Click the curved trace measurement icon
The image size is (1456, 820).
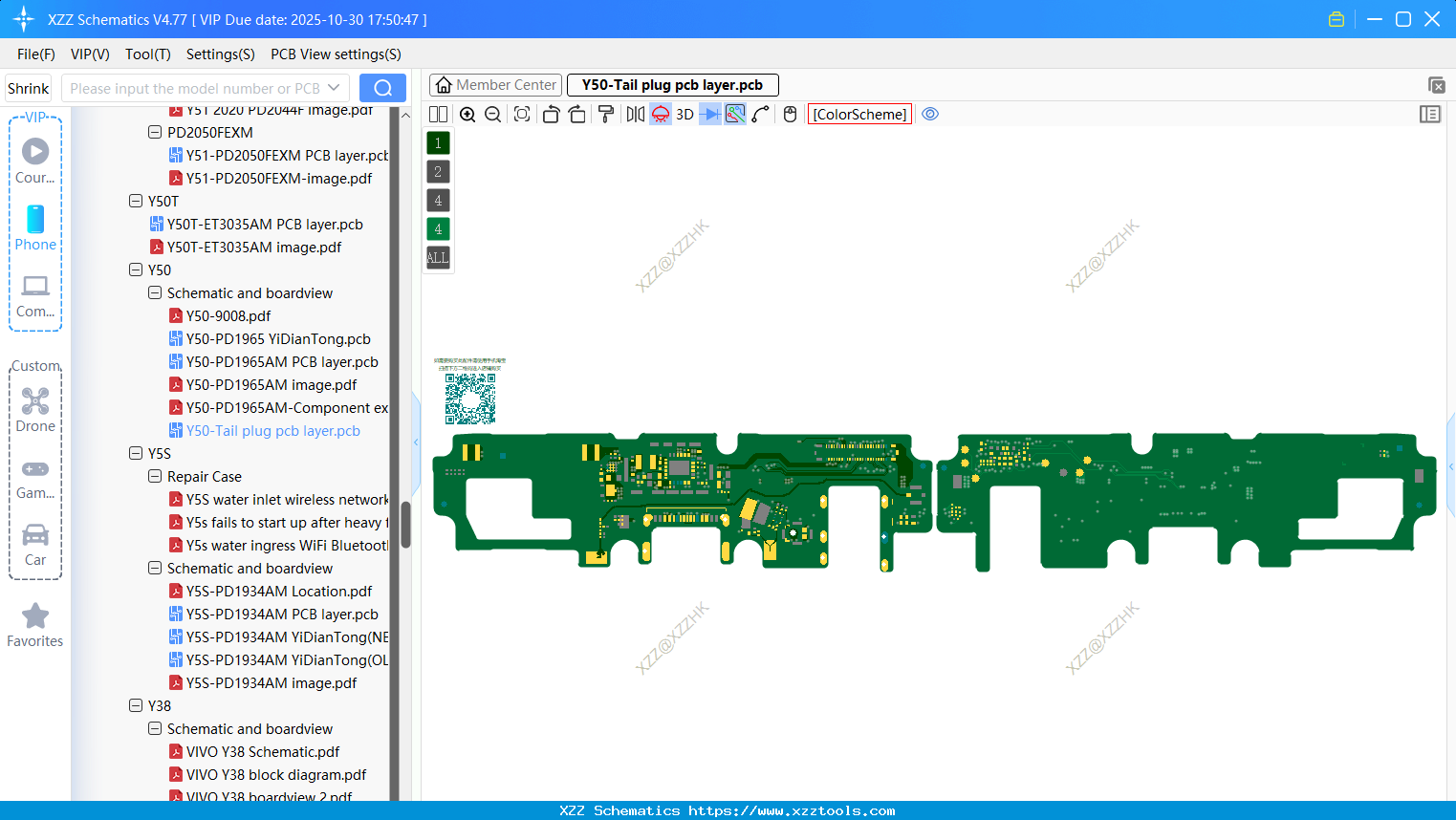758,114
